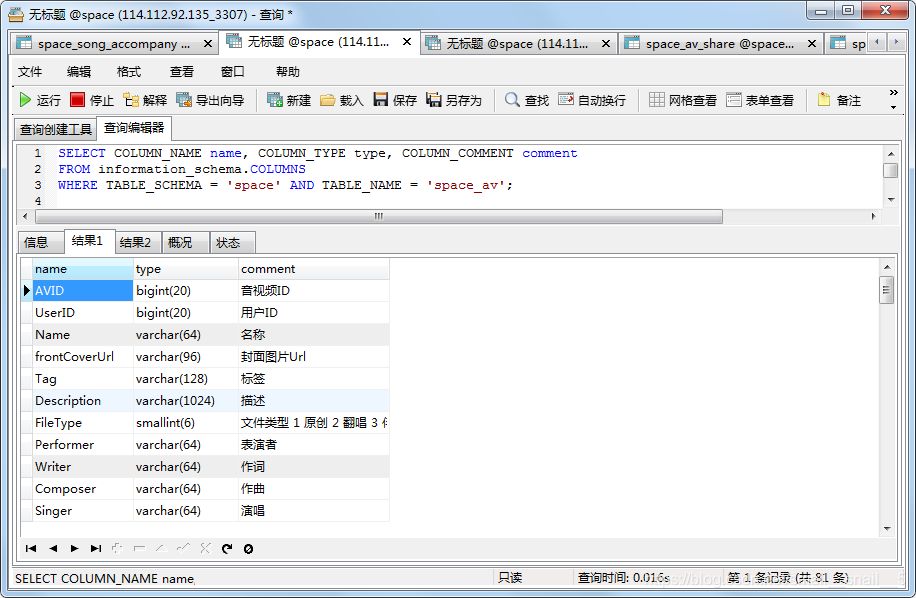Go to the next record

(74, 548)
